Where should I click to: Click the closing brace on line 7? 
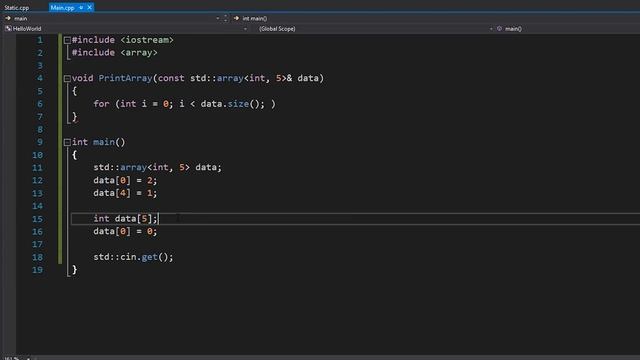(x=74, y=117)
